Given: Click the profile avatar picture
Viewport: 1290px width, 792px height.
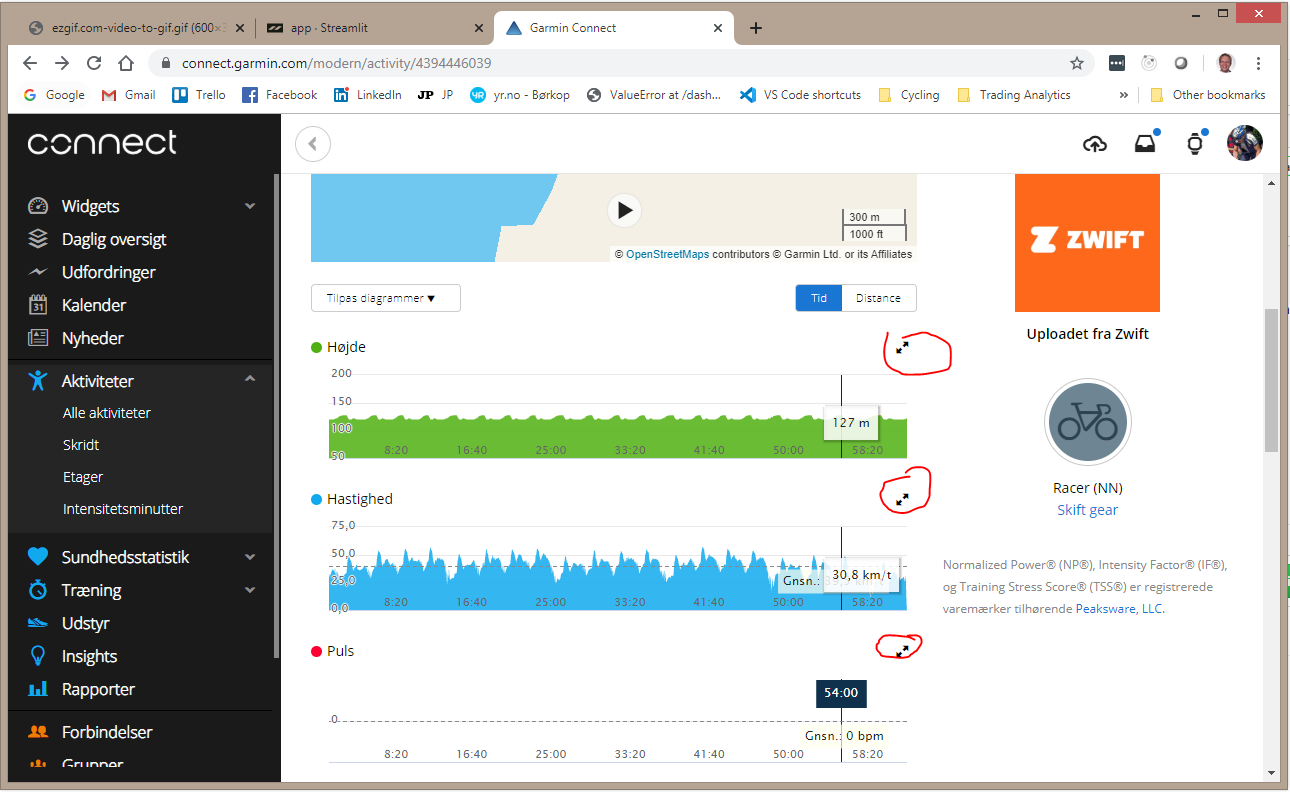Looking at the screenshot, I should point(1244,143).
